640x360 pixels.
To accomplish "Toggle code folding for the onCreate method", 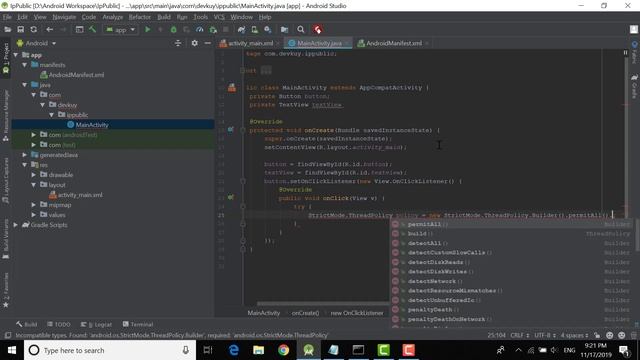I will tap(242, 130).
